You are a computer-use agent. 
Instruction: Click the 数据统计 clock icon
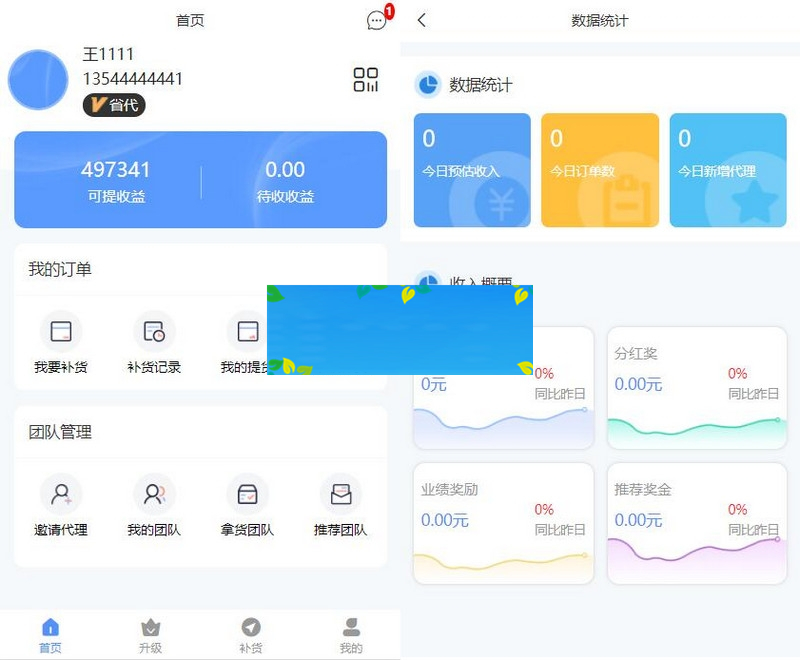426,85
